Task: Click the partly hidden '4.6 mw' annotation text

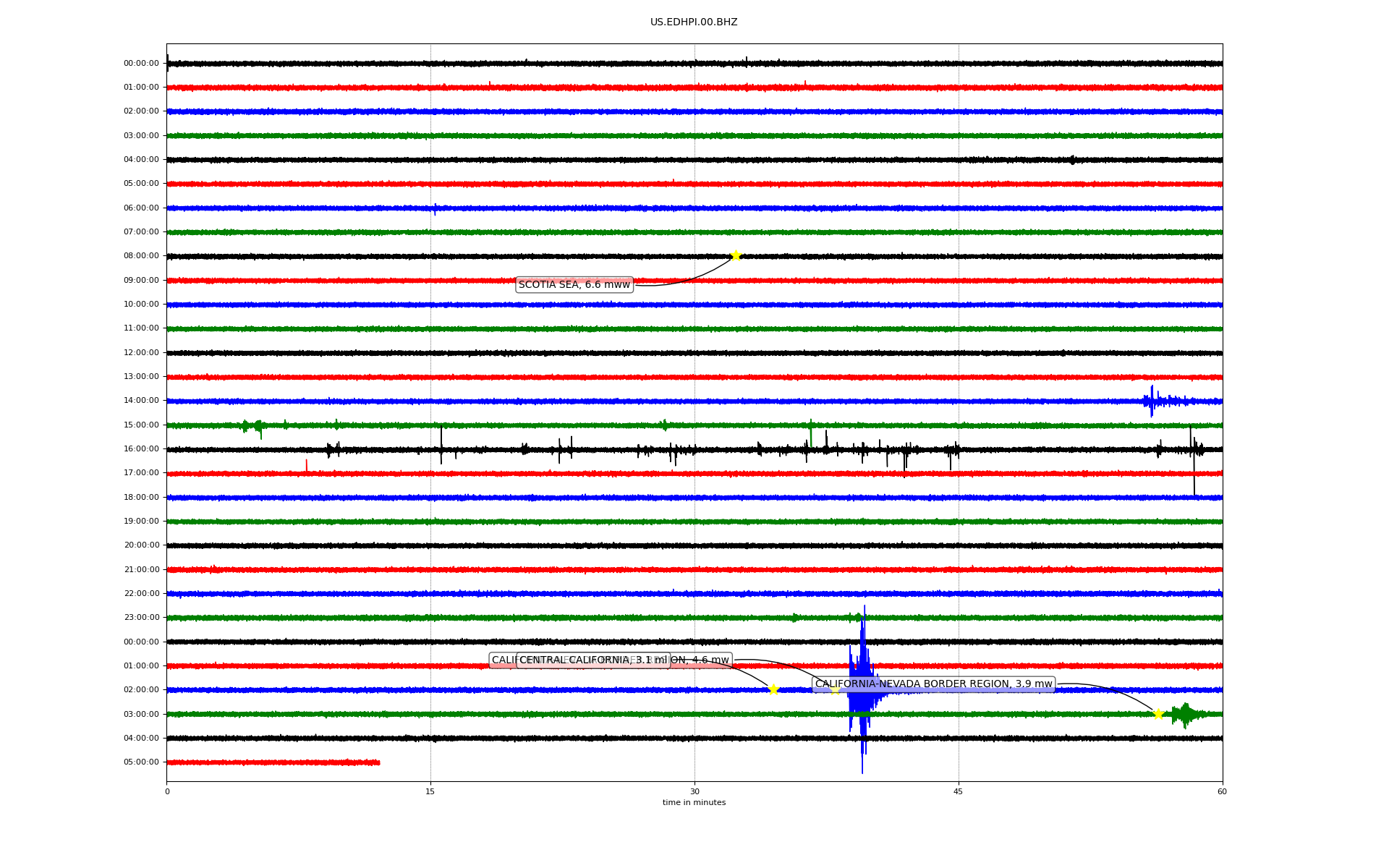Action: tap(710, 660)
